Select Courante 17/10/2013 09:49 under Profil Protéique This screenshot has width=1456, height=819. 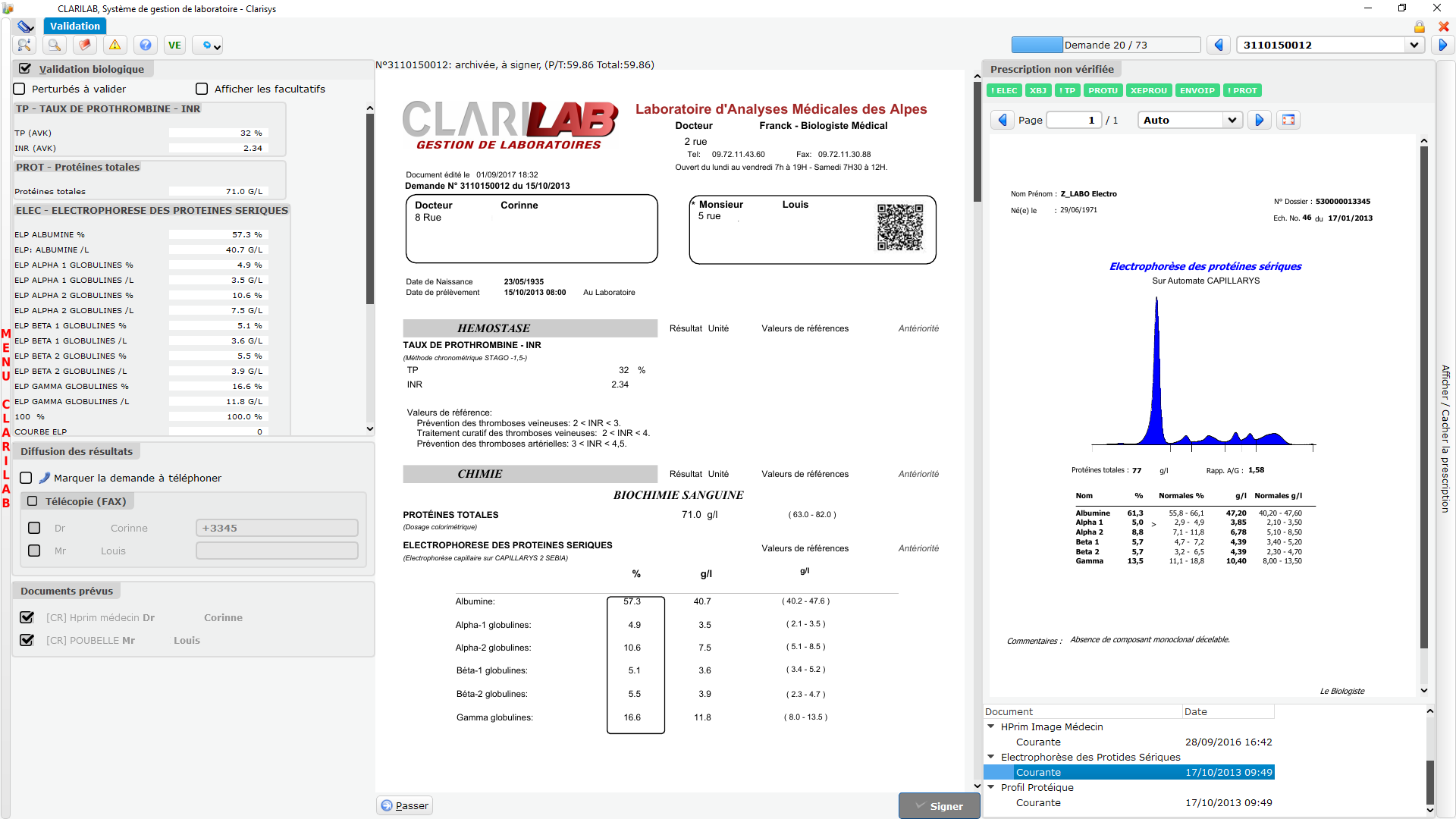[x=1129, y=802]
